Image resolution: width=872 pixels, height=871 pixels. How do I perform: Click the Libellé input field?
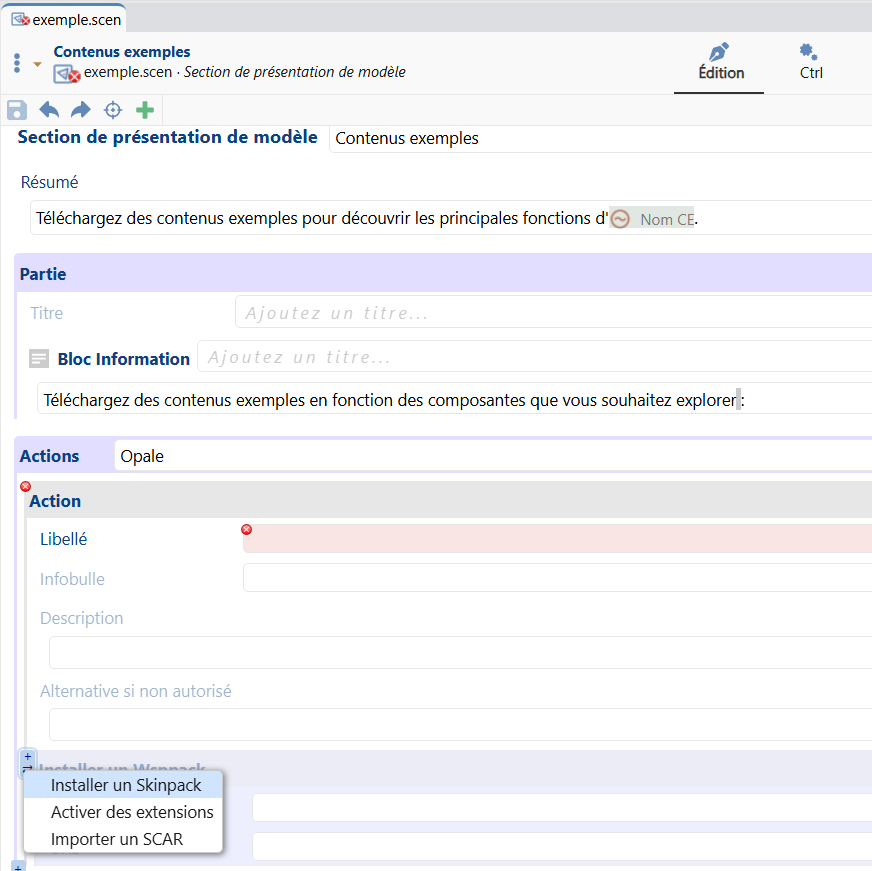tap(557, 538)
